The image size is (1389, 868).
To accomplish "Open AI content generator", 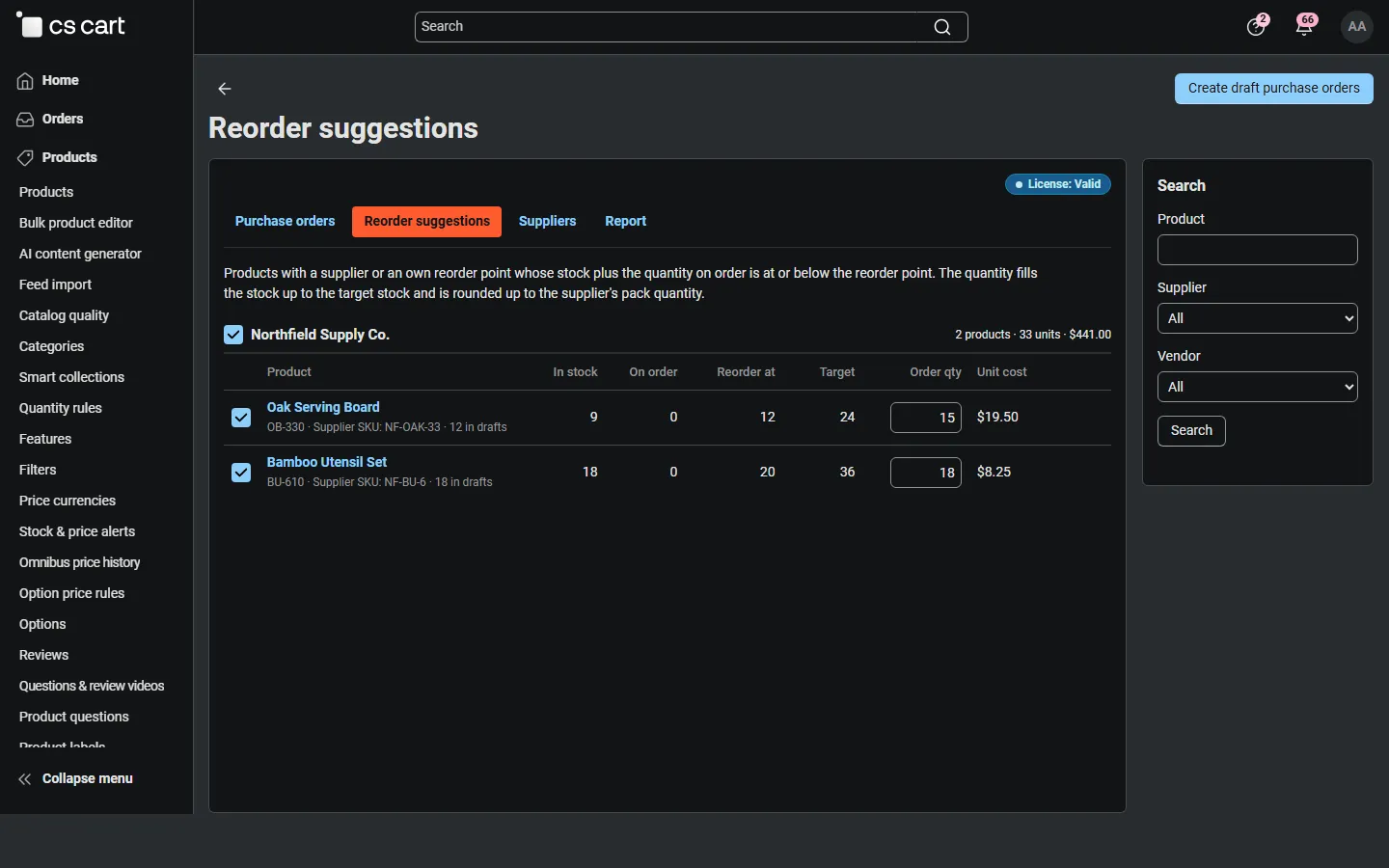I will click(80, 254).
